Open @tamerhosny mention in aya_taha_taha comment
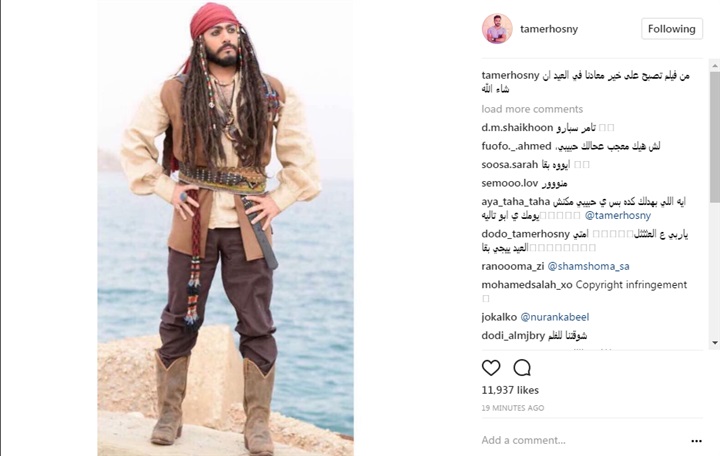Screen dimensions: 720x456 (x=618, y=215)
